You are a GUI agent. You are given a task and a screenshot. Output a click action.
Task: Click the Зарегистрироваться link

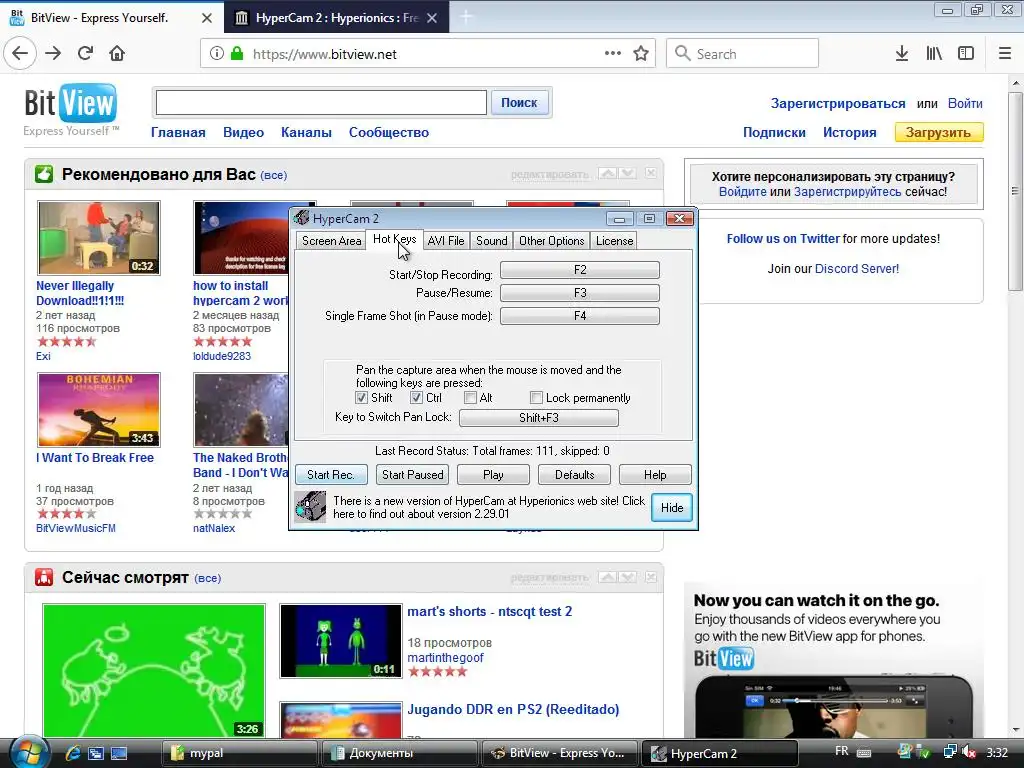(x=838, y=103)
